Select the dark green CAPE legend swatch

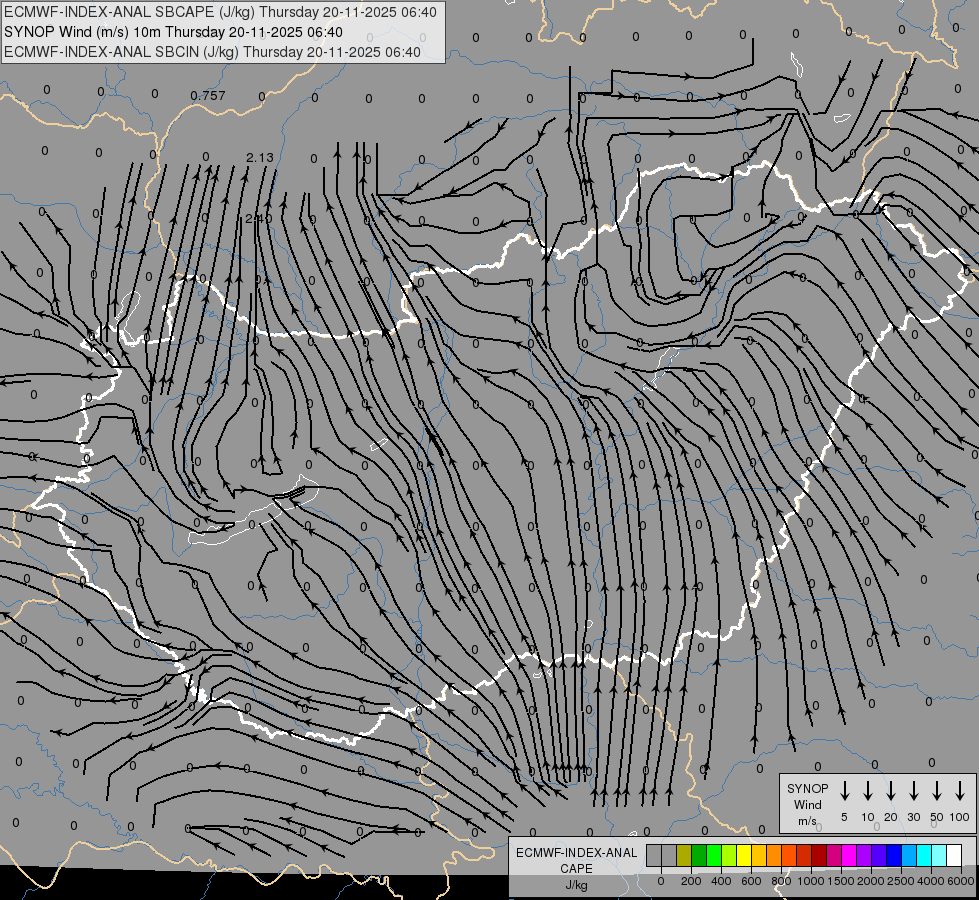coord(699,855)
